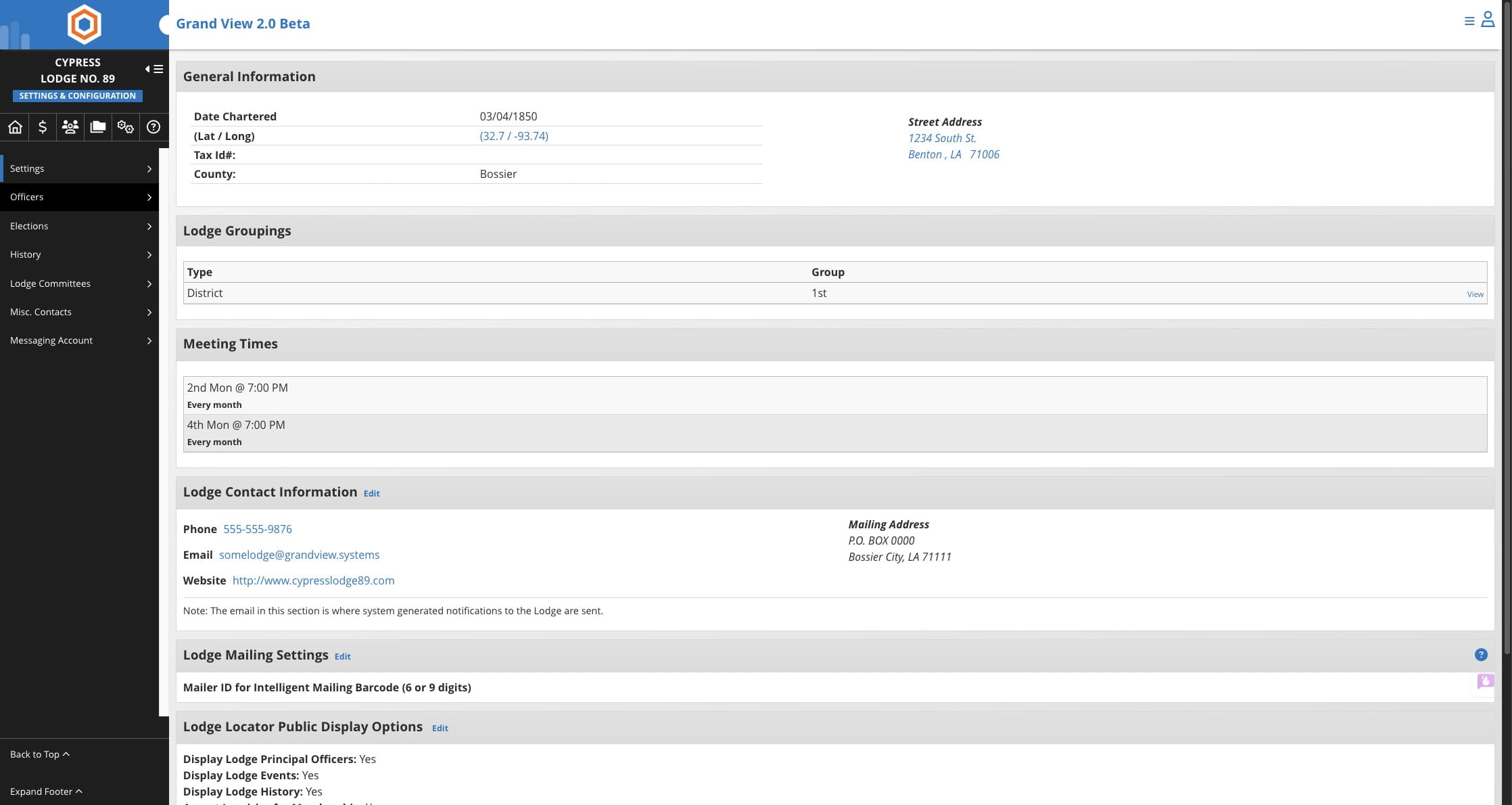Click View link for District grouping

(x=1475, y=294)
